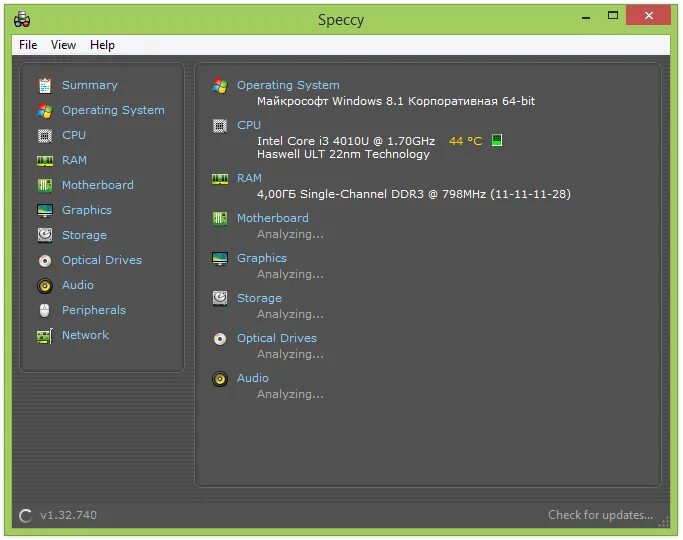Click the Storage hard drive icon in sidebar

45,235
